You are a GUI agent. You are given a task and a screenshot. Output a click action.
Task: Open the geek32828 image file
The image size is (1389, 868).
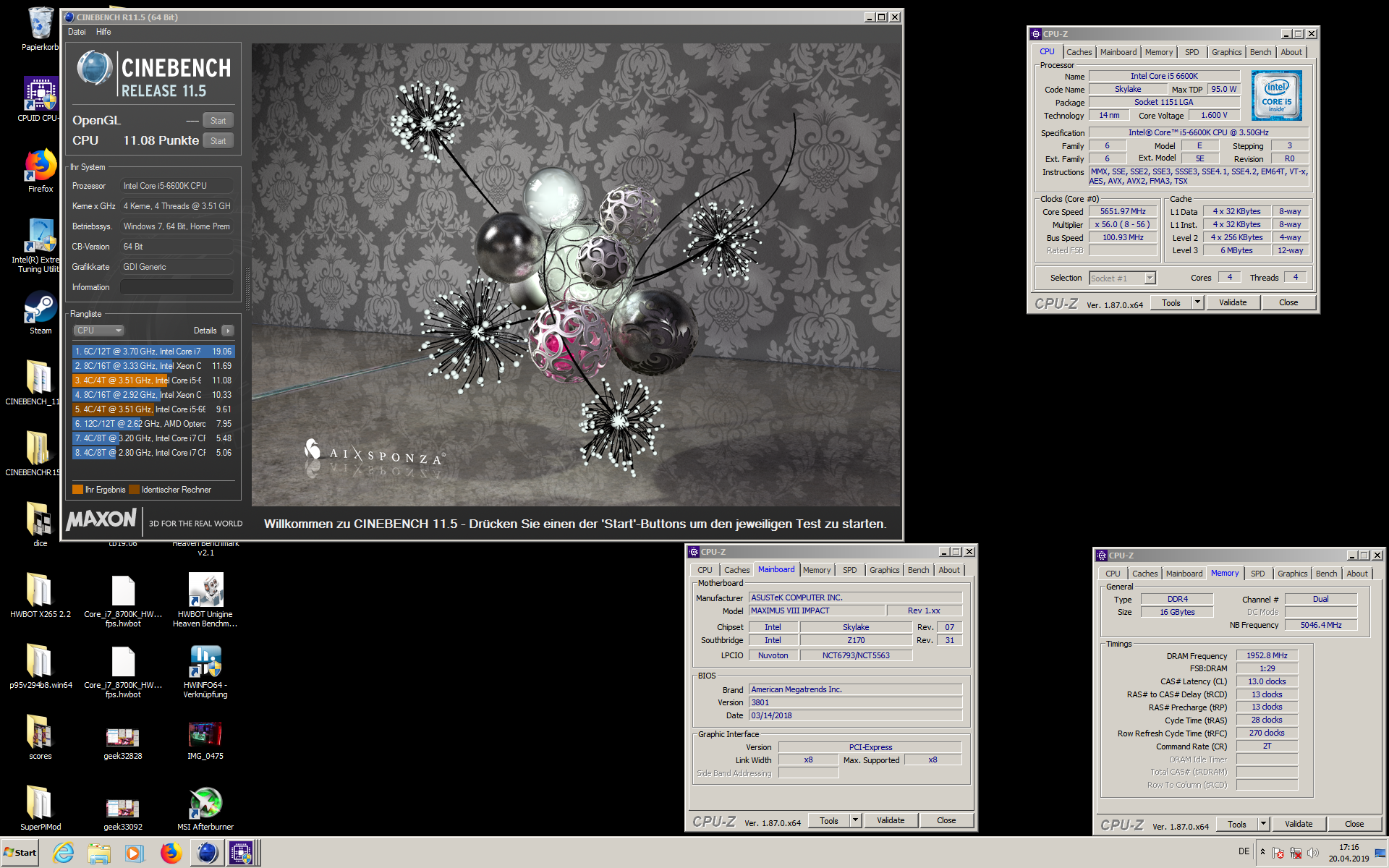pyautogui.click(x=123, y=737)
